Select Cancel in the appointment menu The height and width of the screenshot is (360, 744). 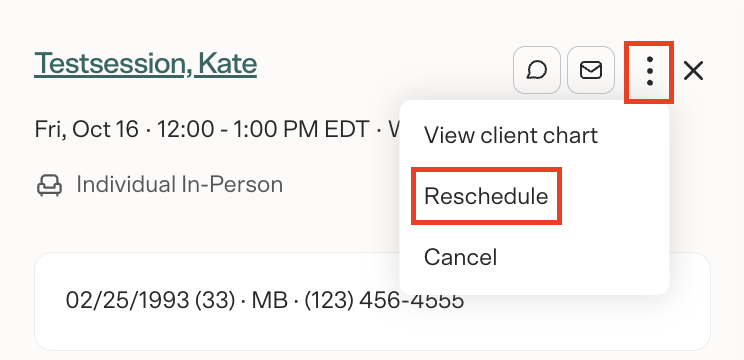coord(460,257)
